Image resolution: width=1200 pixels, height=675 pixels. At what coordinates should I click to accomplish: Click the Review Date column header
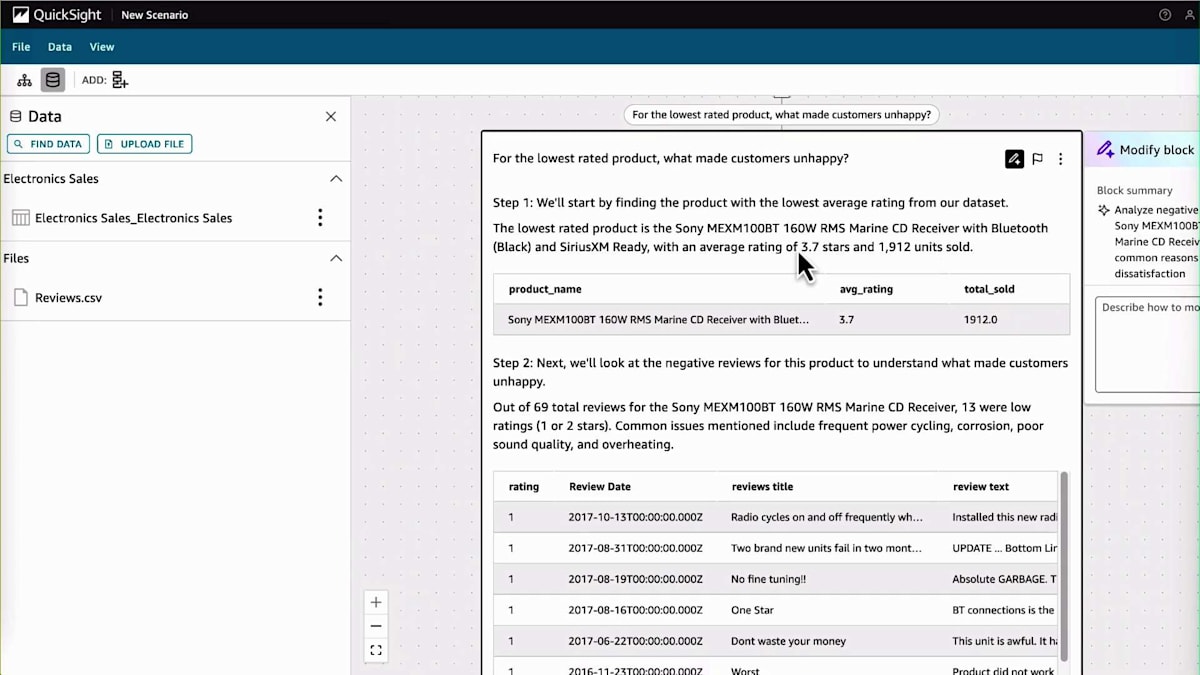click(600, 487)
